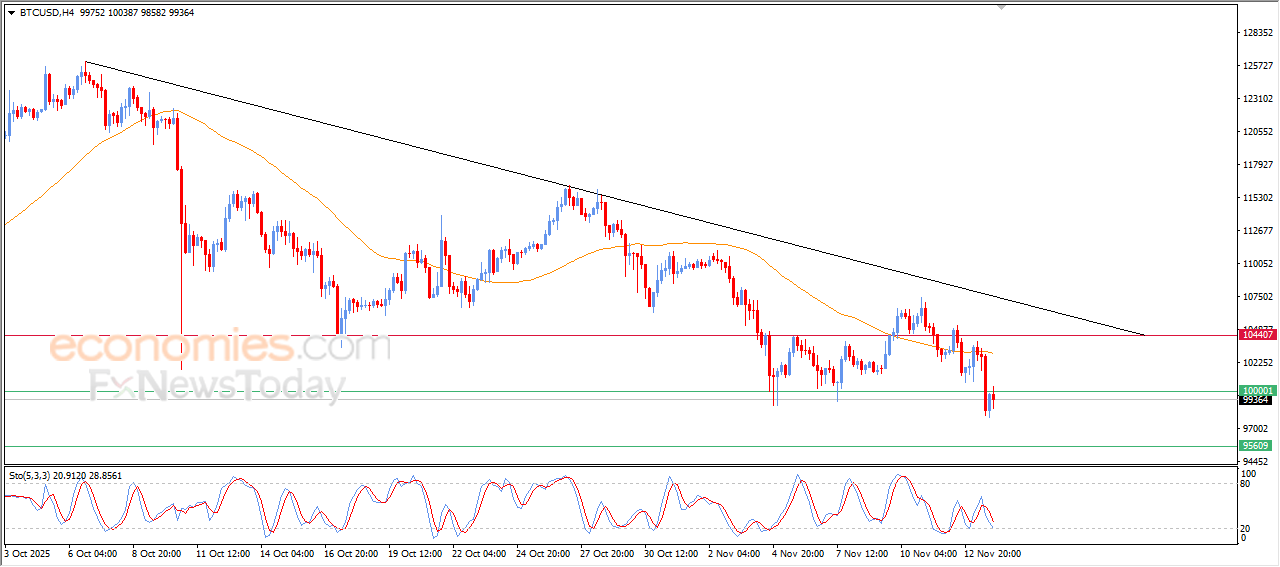The height and width of the screenshot is (567, 1280).
Task: Click the 102252 price scale value
Action: [x=1257, y=363]
